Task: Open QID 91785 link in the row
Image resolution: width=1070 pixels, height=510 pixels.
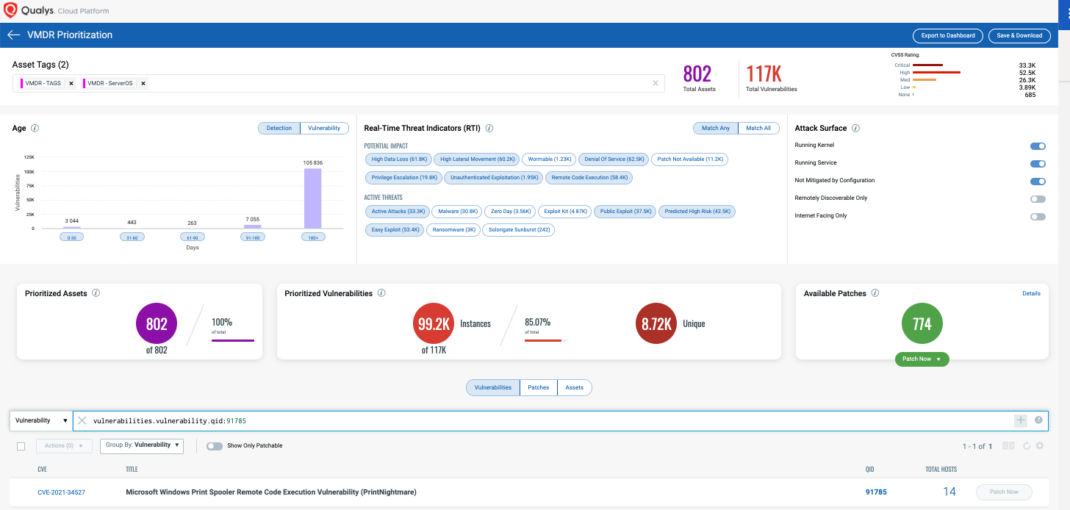Action: 875,492
